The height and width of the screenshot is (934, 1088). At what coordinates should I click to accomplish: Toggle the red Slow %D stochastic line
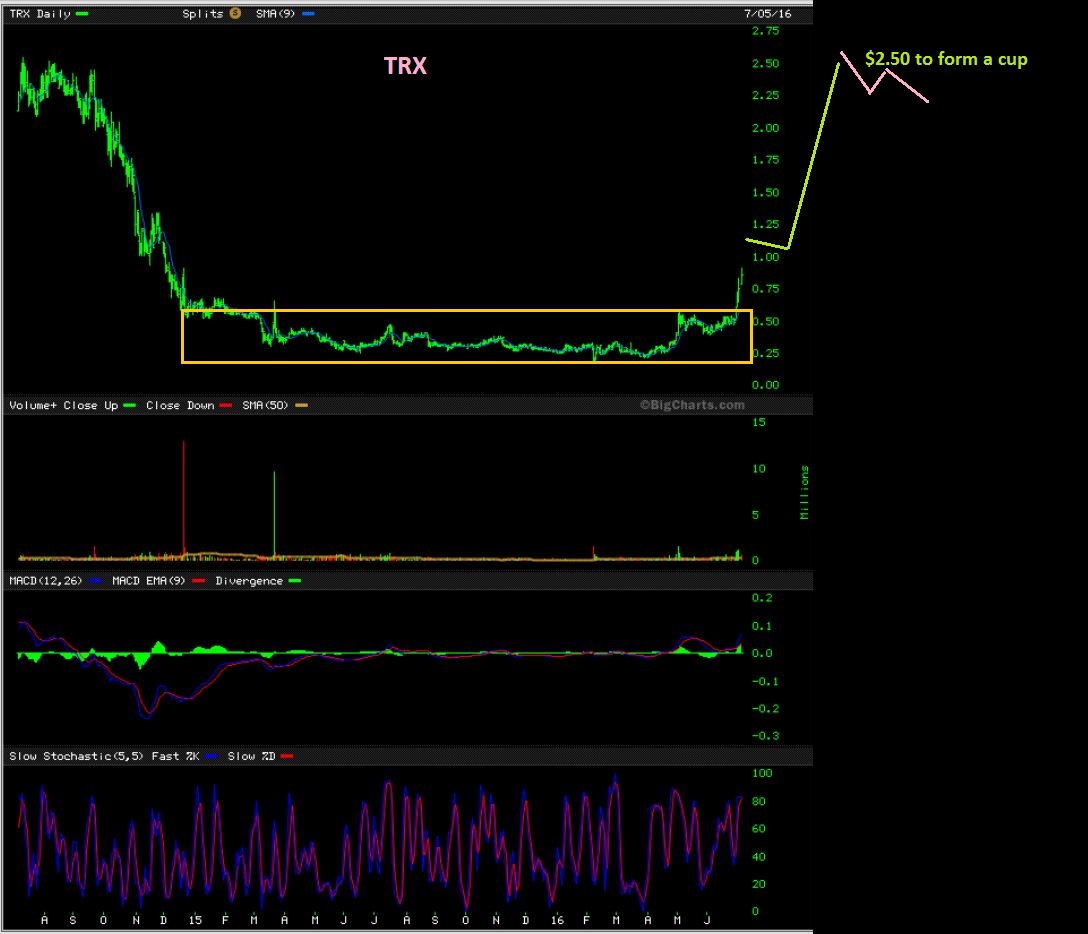[287, 755]
